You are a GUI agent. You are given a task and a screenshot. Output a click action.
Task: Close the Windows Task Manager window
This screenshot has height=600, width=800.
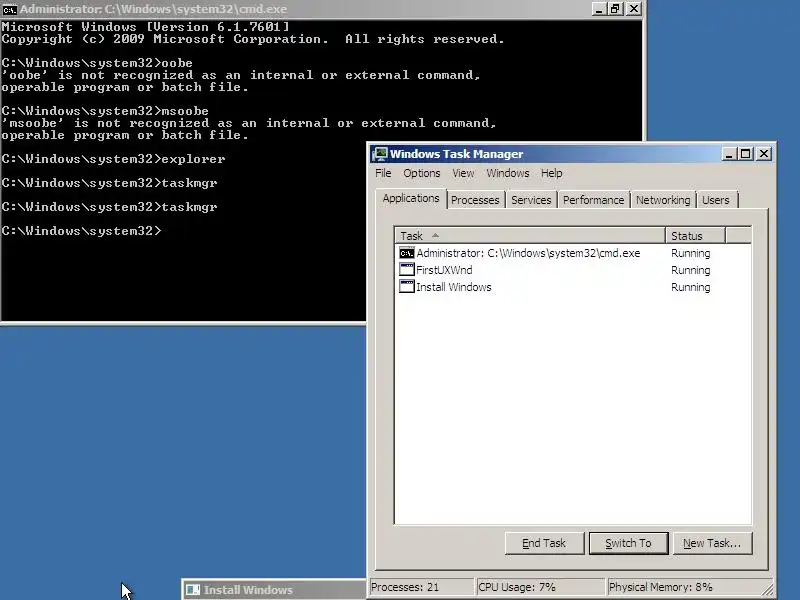click(x=763, y=154)
